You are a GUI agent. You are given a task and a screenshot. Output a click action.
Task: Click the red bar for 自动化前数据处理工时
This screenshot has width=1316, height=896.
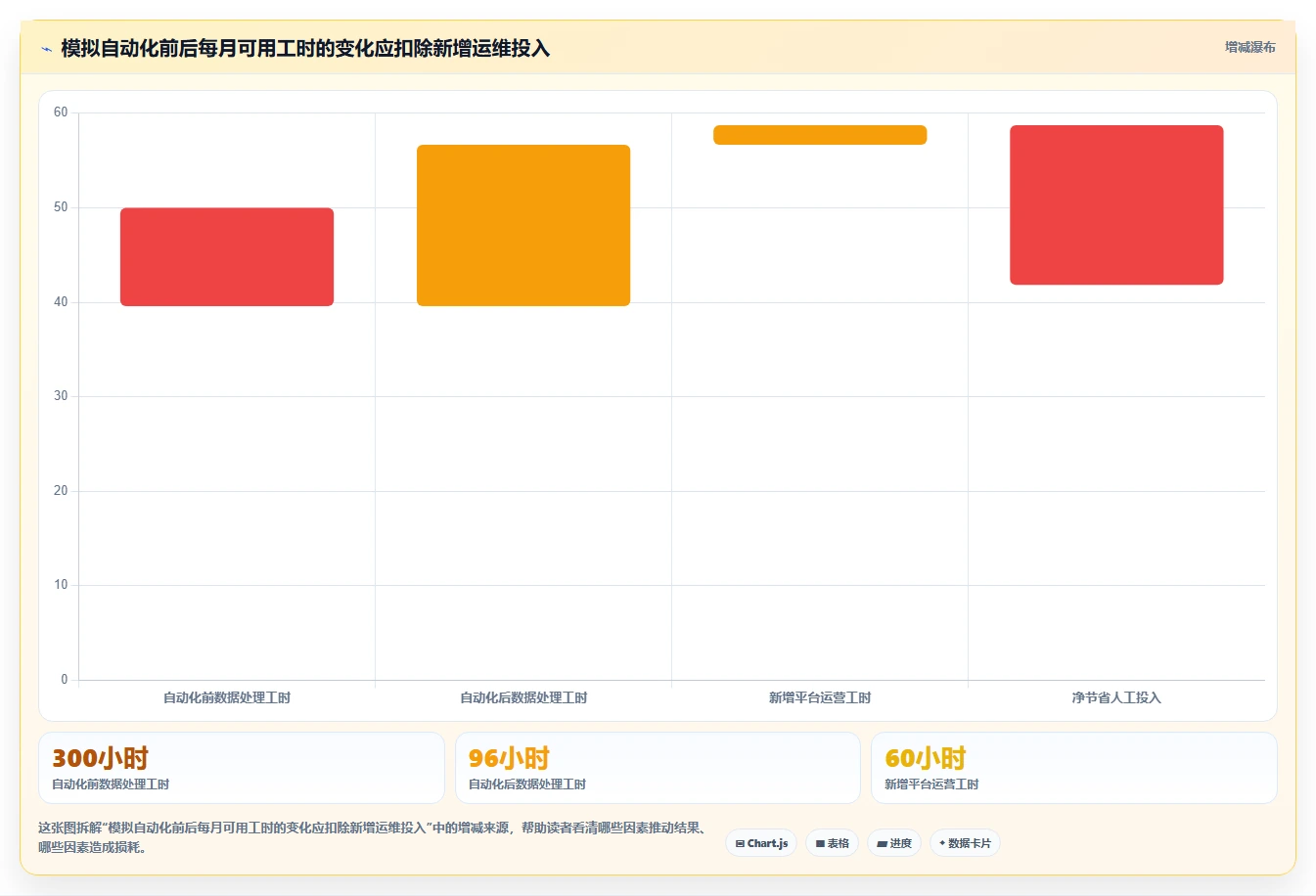[x=227, y=257]
